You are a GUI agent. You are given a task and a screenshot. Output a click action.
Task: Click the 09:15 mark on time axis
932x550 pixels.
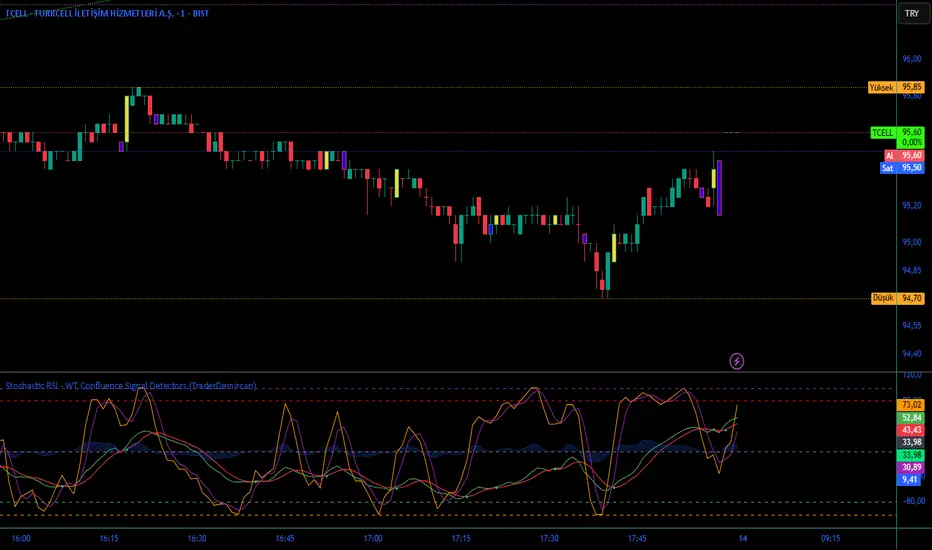pos(830,538)
